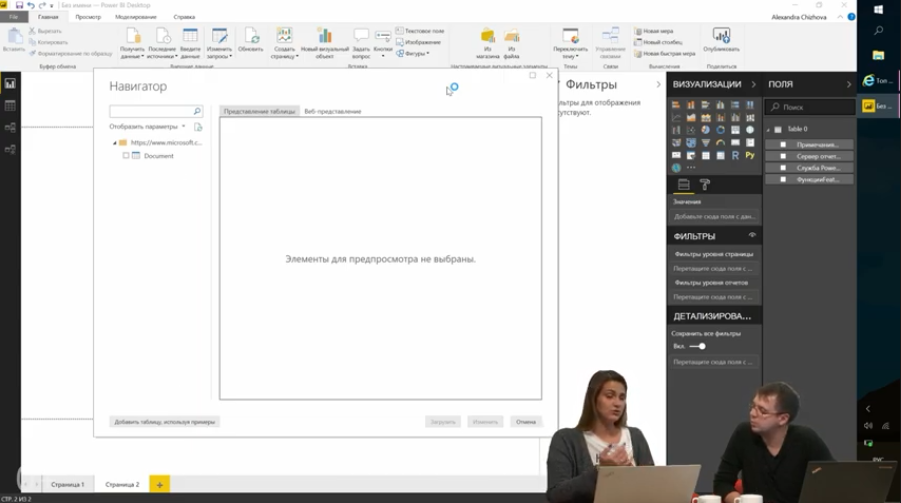Open the Моделирование ribbon tab
The height and width of the screenshot is (503, 901).
click(x=136, y=17)
